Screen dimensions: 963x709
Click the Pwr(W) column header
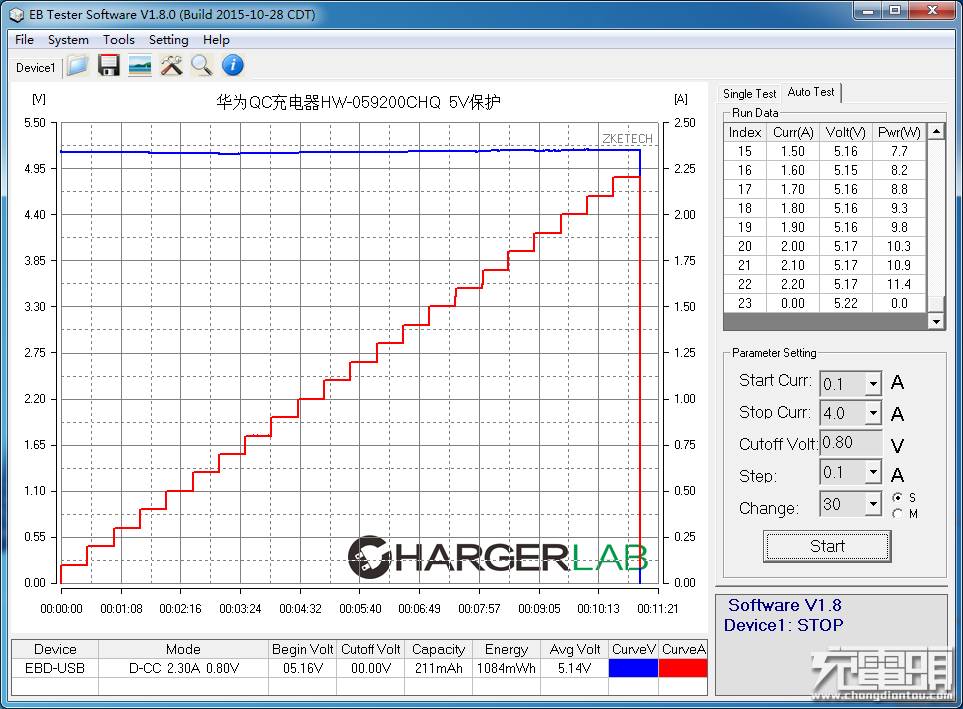(899, 132)
